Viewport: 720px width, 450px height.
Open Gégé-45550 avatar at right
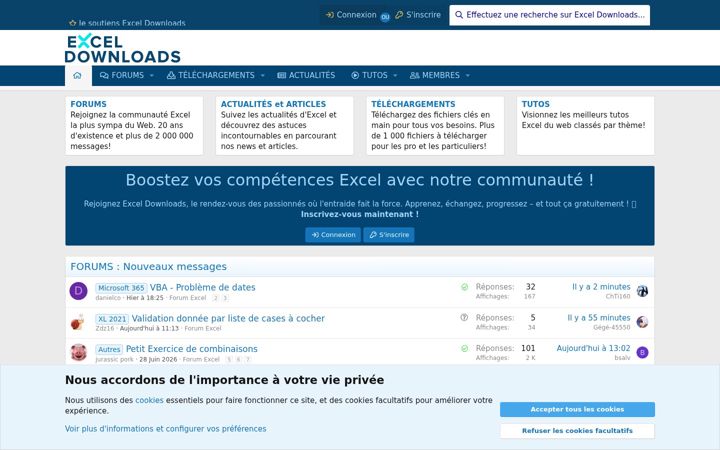pos(642,321)
